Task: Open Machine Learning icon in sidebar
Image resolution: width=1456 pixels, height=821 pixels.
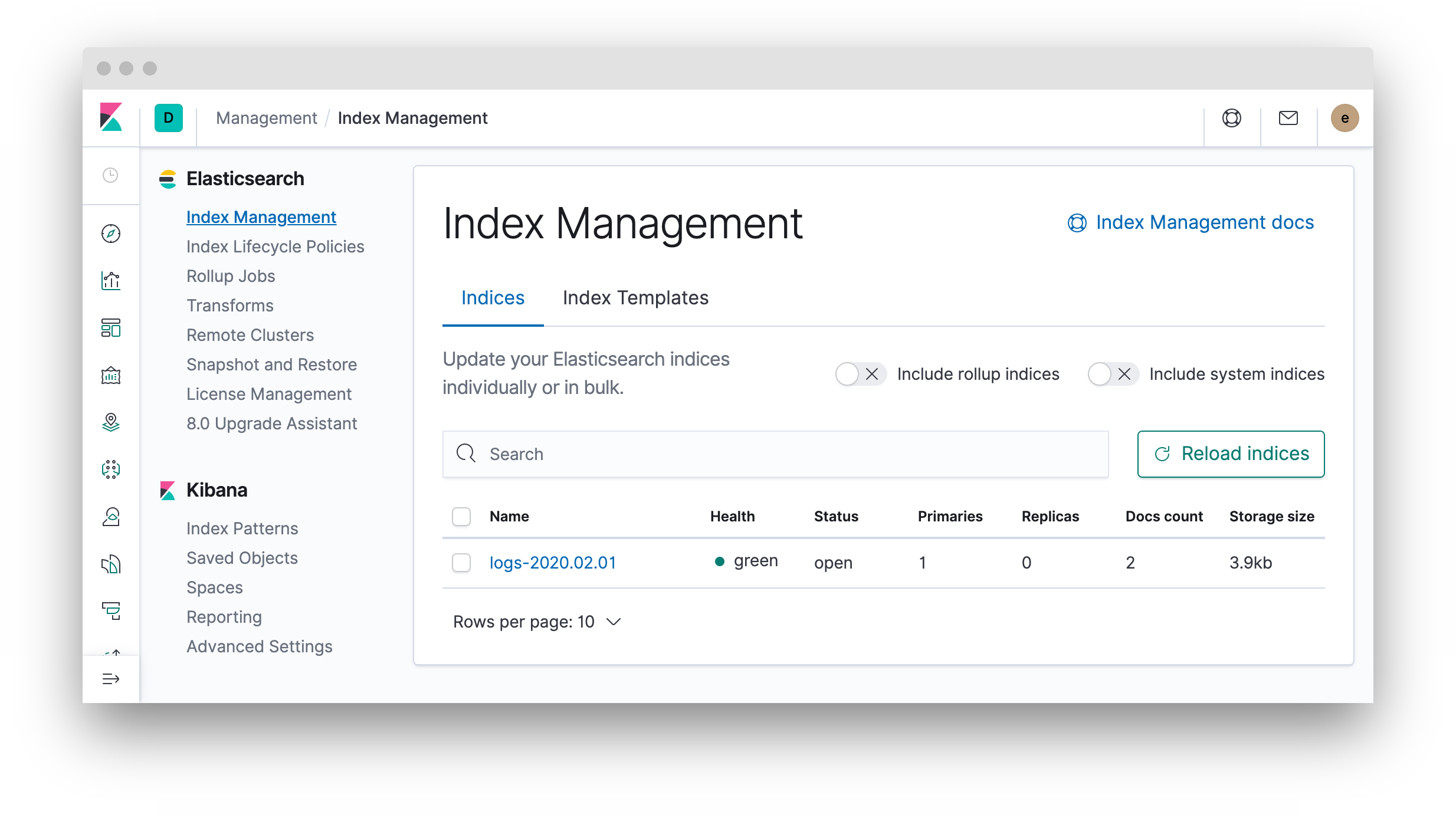Action: tap(111, 469)
